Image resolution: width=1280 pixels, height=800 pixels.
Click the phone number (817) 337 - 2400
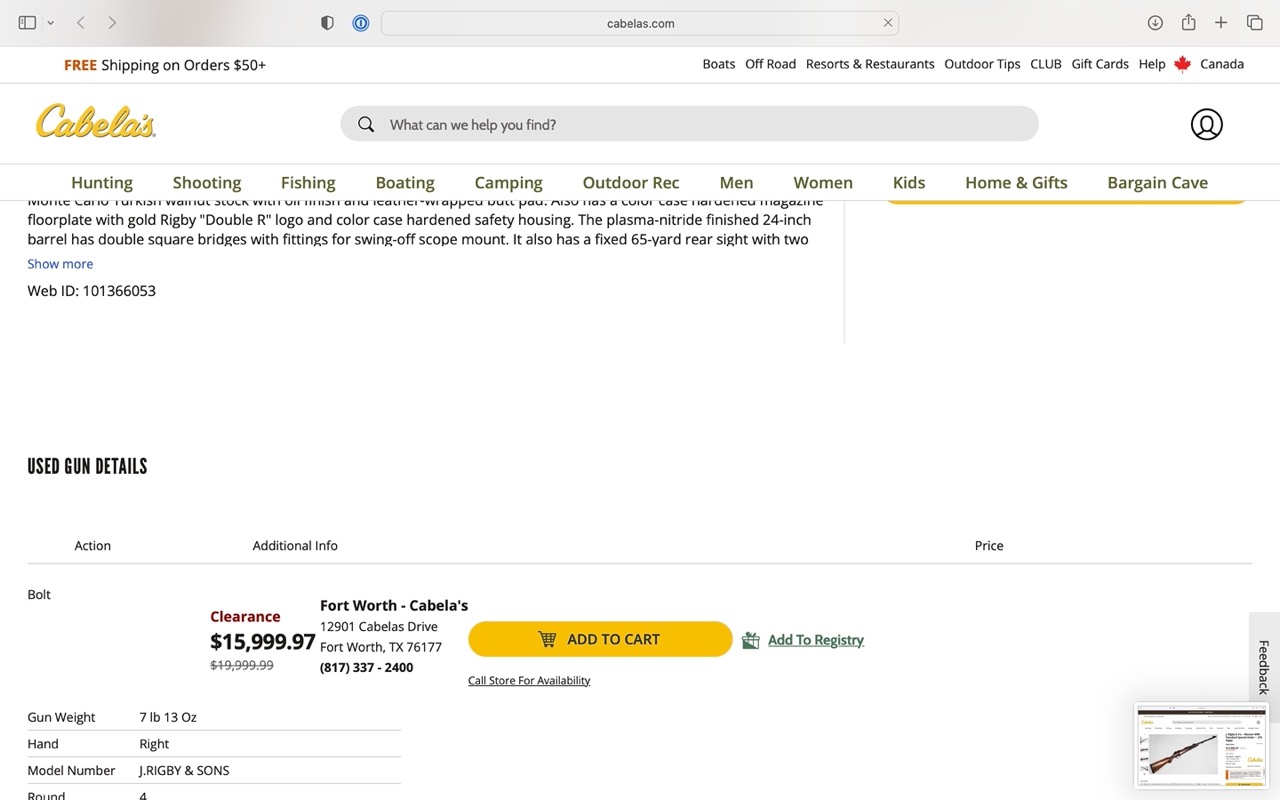click(x=366, y=667)
